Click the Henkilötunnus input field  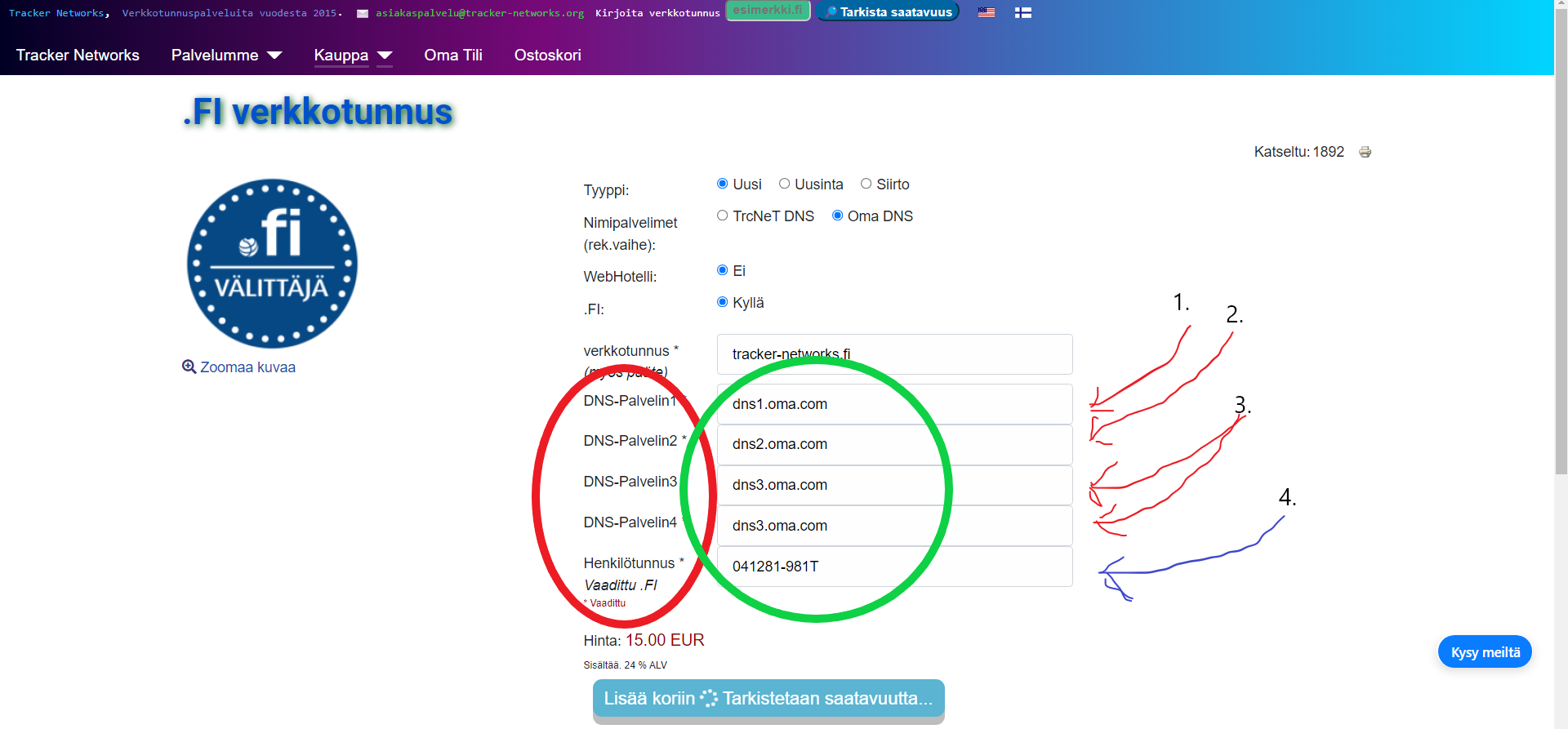click(x=894, y=567)
